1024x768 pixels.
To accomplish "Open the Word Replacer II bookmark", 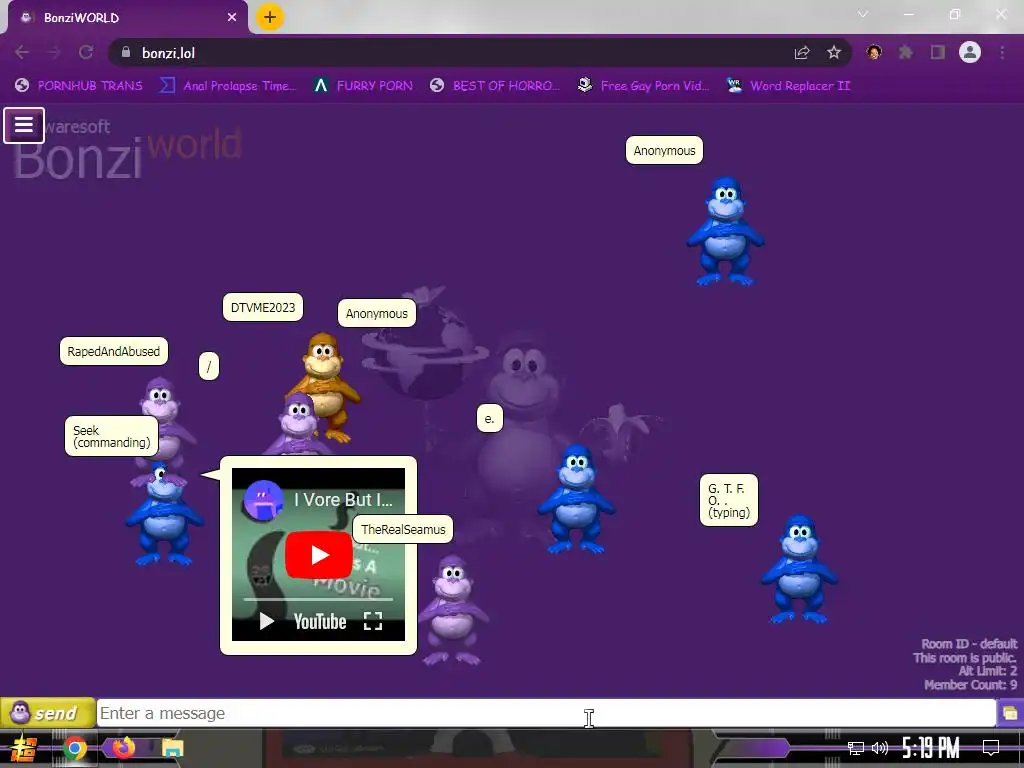I will click(789, 86).
